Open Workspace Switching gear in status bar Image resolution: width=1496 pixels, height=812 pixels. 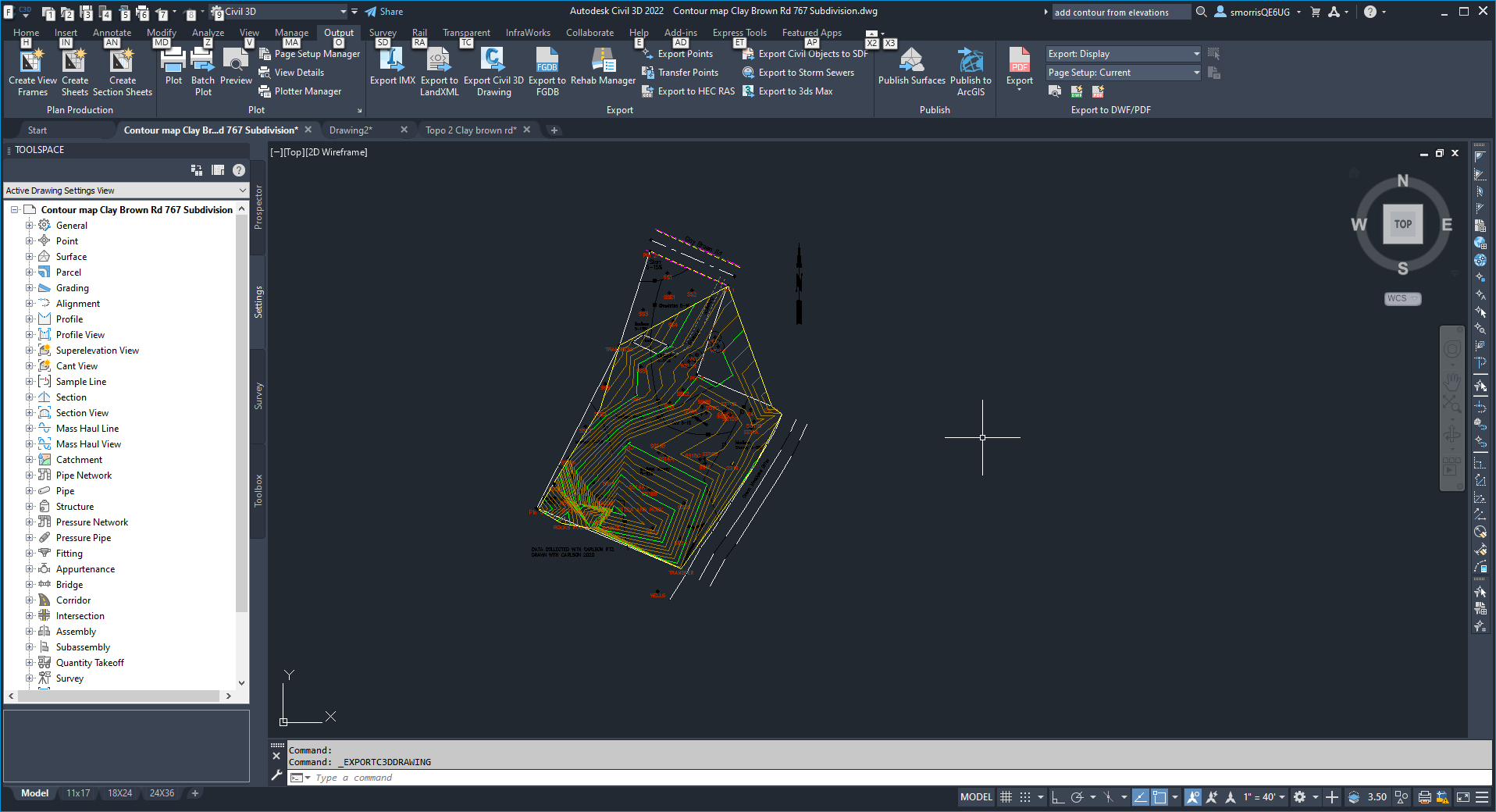(1299, 797)
